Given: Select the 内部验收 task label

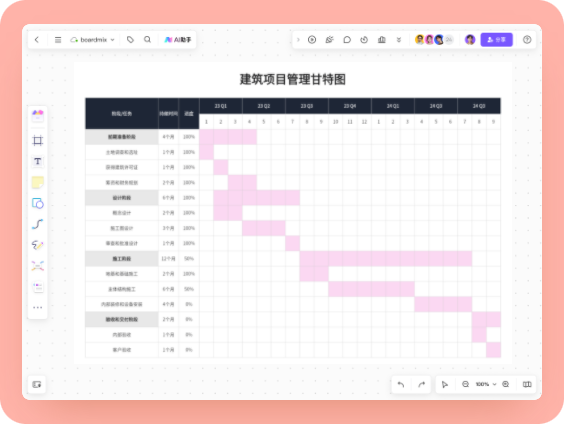Looking at the screenshot, I should [122, 335].
